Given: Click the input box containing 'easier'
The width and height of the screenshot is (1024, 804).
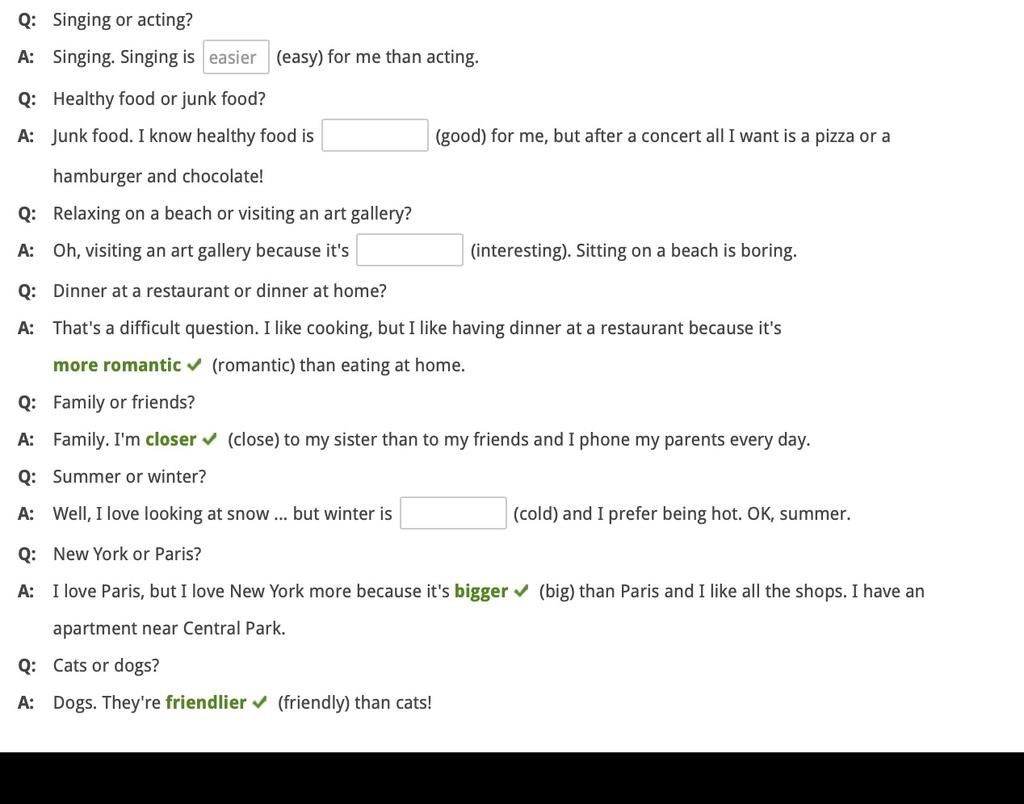Looking at the screenshot, I should (236, 57).
